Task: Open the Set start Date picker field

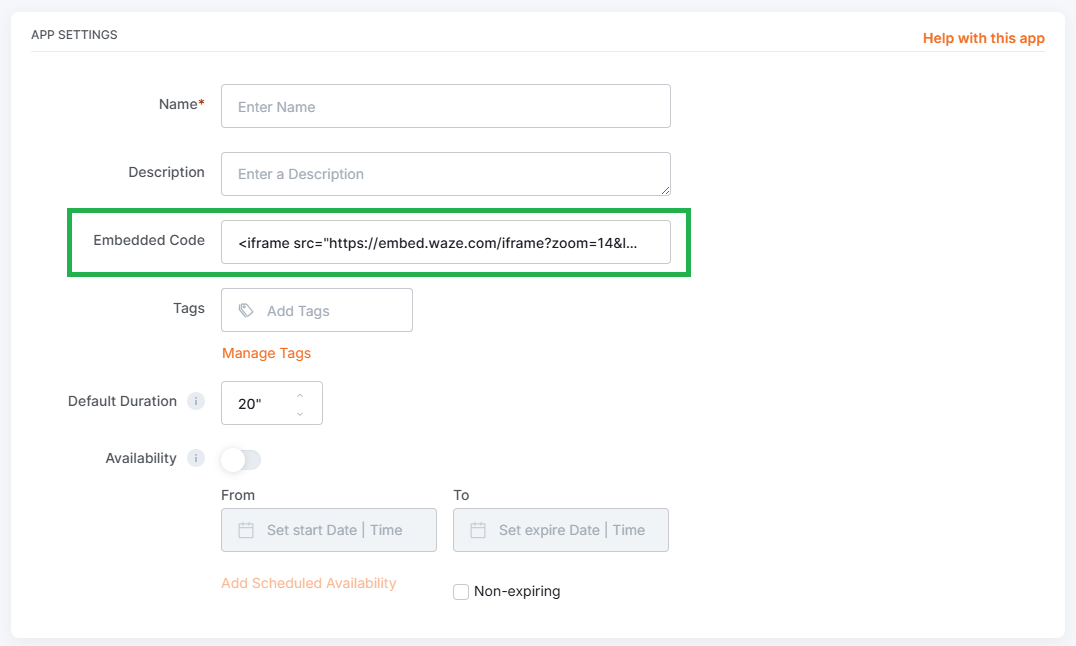Action: tap(334, 530)
